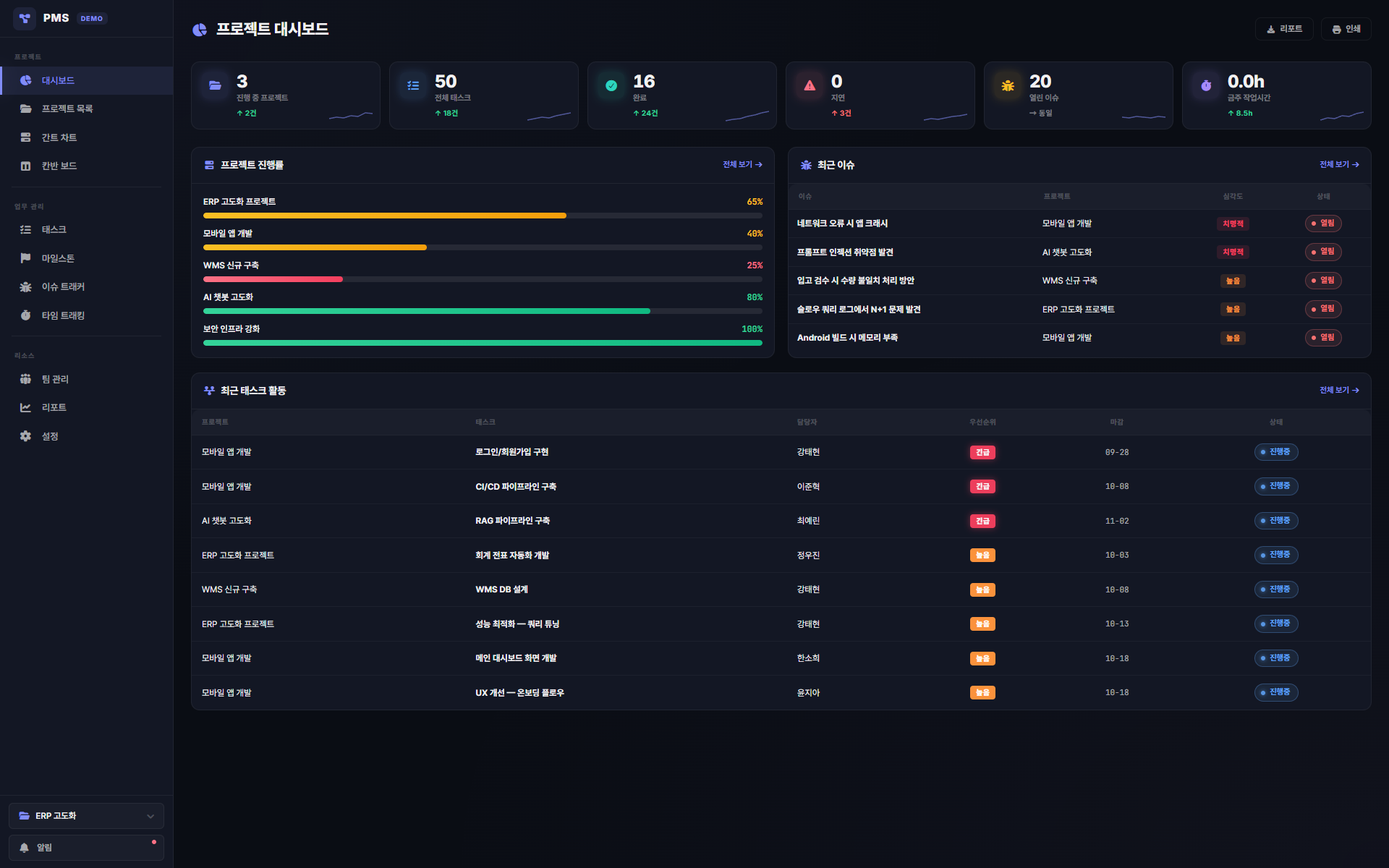This screenshot has width=1389, height=868.
Task: Open the Kanban board icon in sidebar
Action: coord(25,166)
